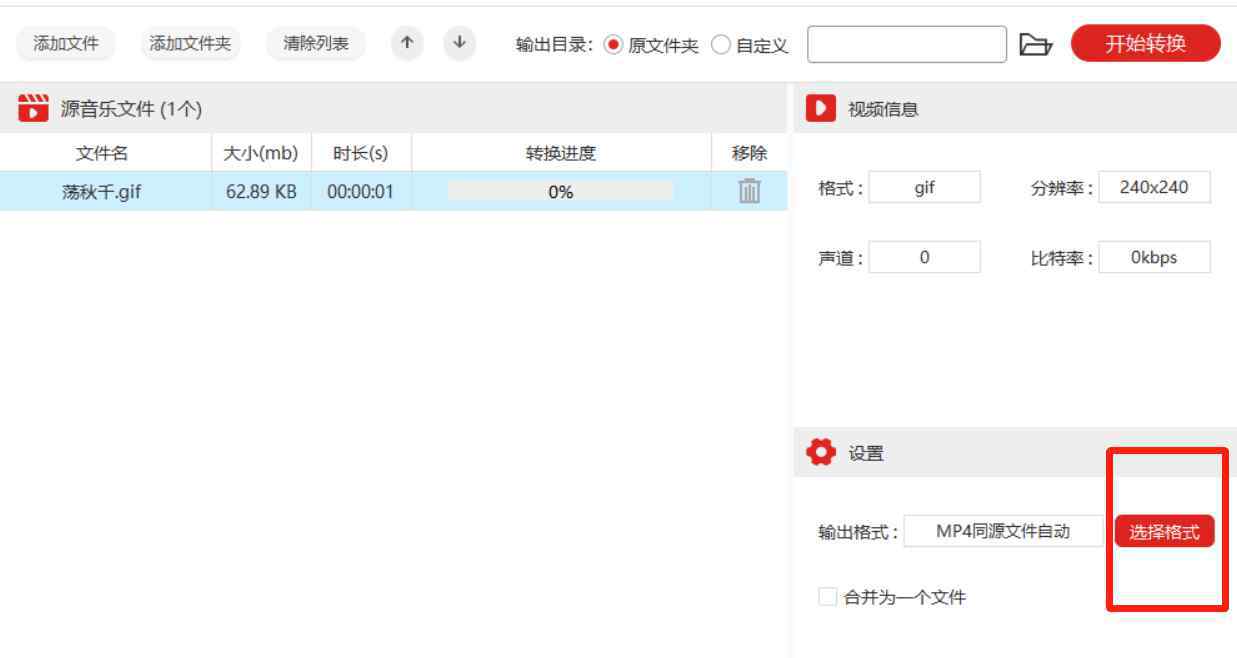Select the 原文件夹 radio button
This screenshot has width=1237, height=658.
(x=613, y=45)
